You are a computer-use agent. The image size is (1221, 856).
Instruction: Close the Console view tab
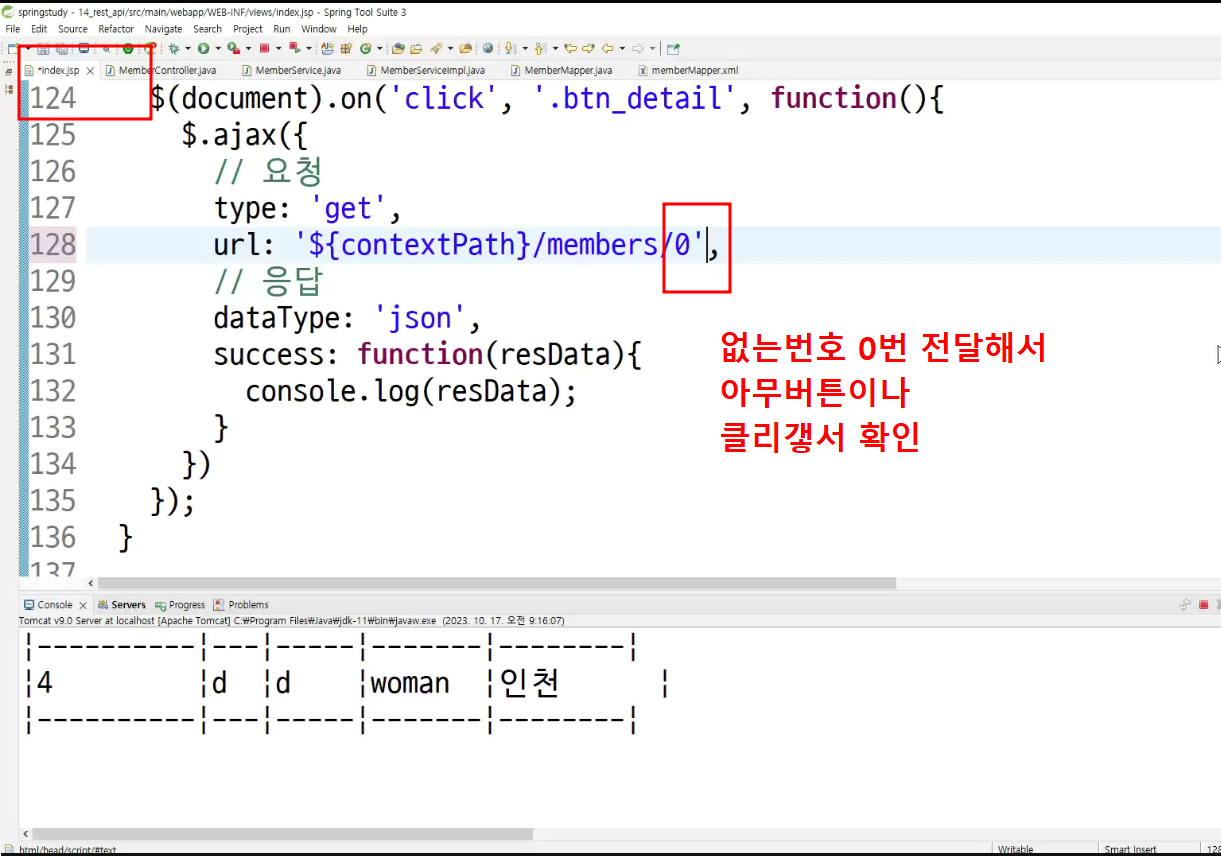click(84, 605)
